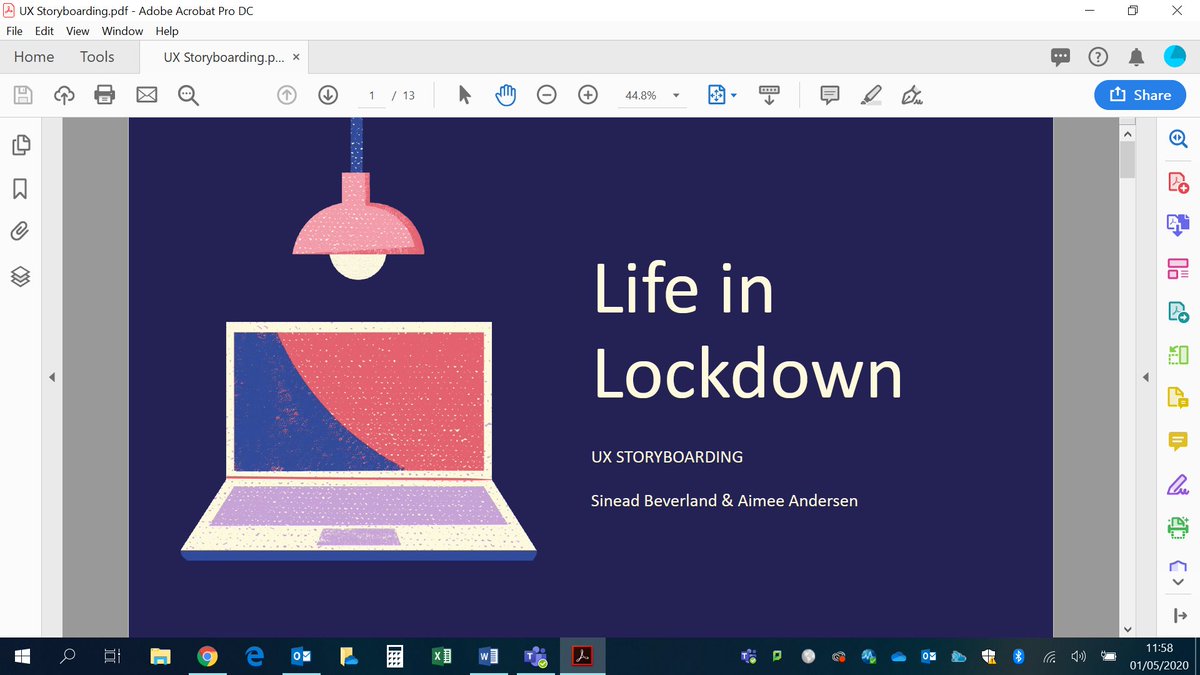
Task: Show more tools chevron in right pane
Action: pos(1178,583)
